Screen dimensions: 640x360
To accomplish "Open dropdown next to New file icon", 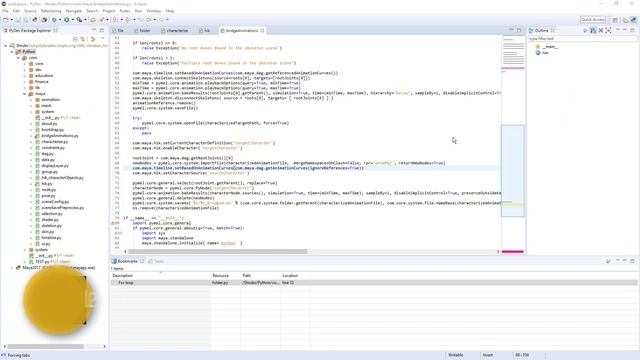I will [11, 20].
